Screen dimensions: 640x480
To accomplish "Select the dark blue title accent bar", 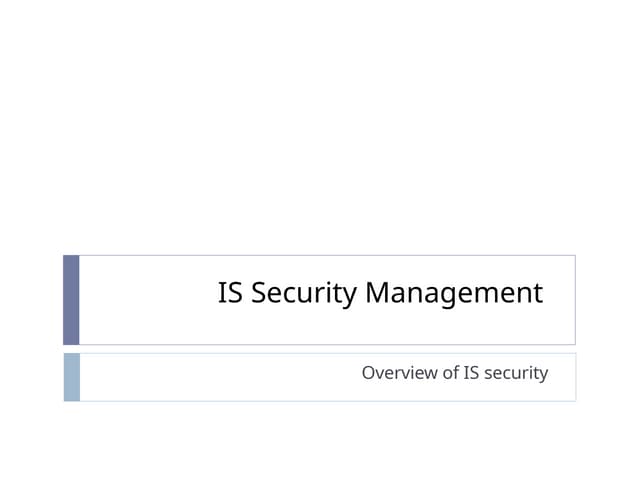I will click(71, 299).
